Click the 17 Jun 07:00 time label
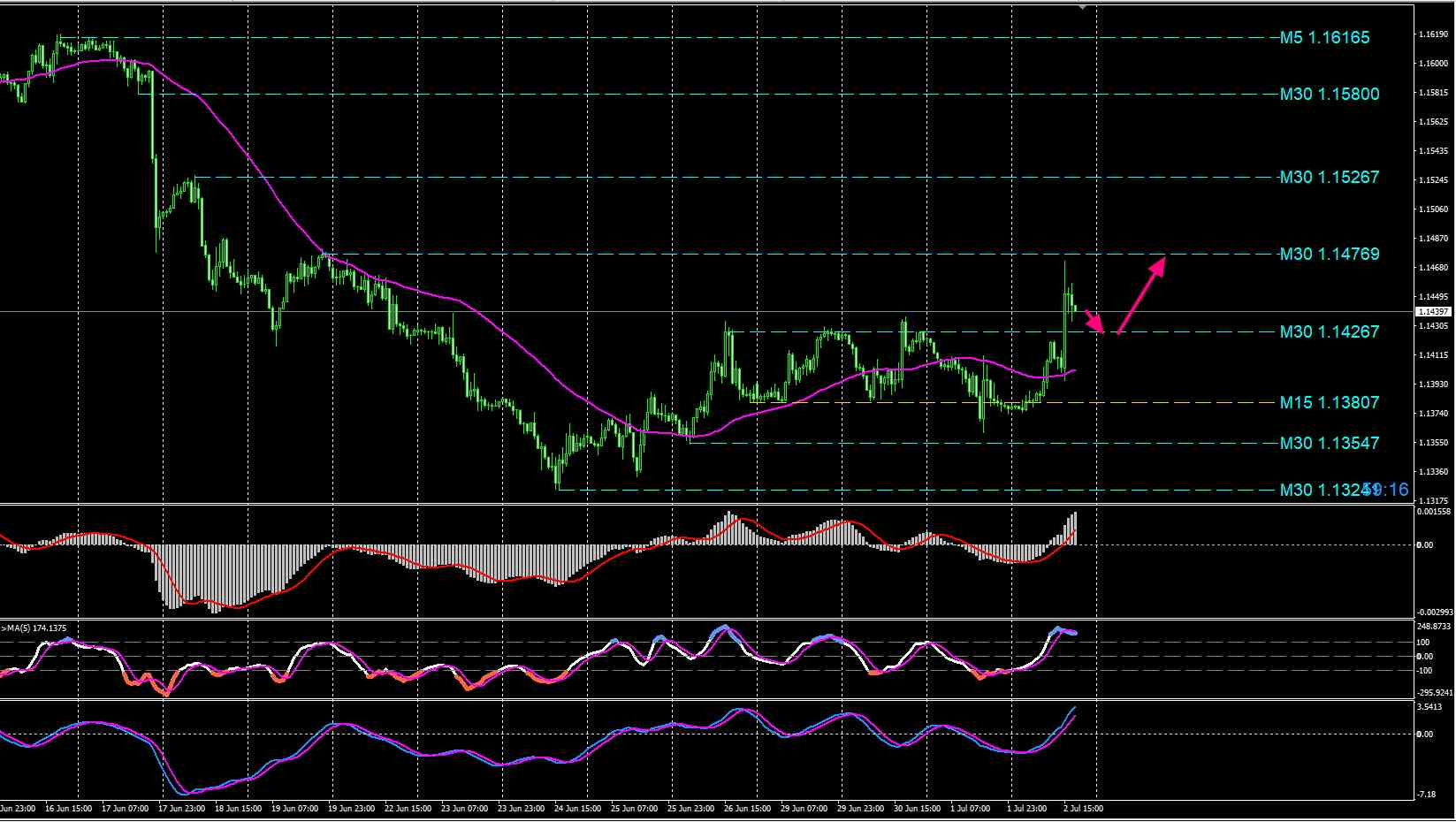Image resolution: width=1456 pixels, height=822 pixels. pos(125,809)
